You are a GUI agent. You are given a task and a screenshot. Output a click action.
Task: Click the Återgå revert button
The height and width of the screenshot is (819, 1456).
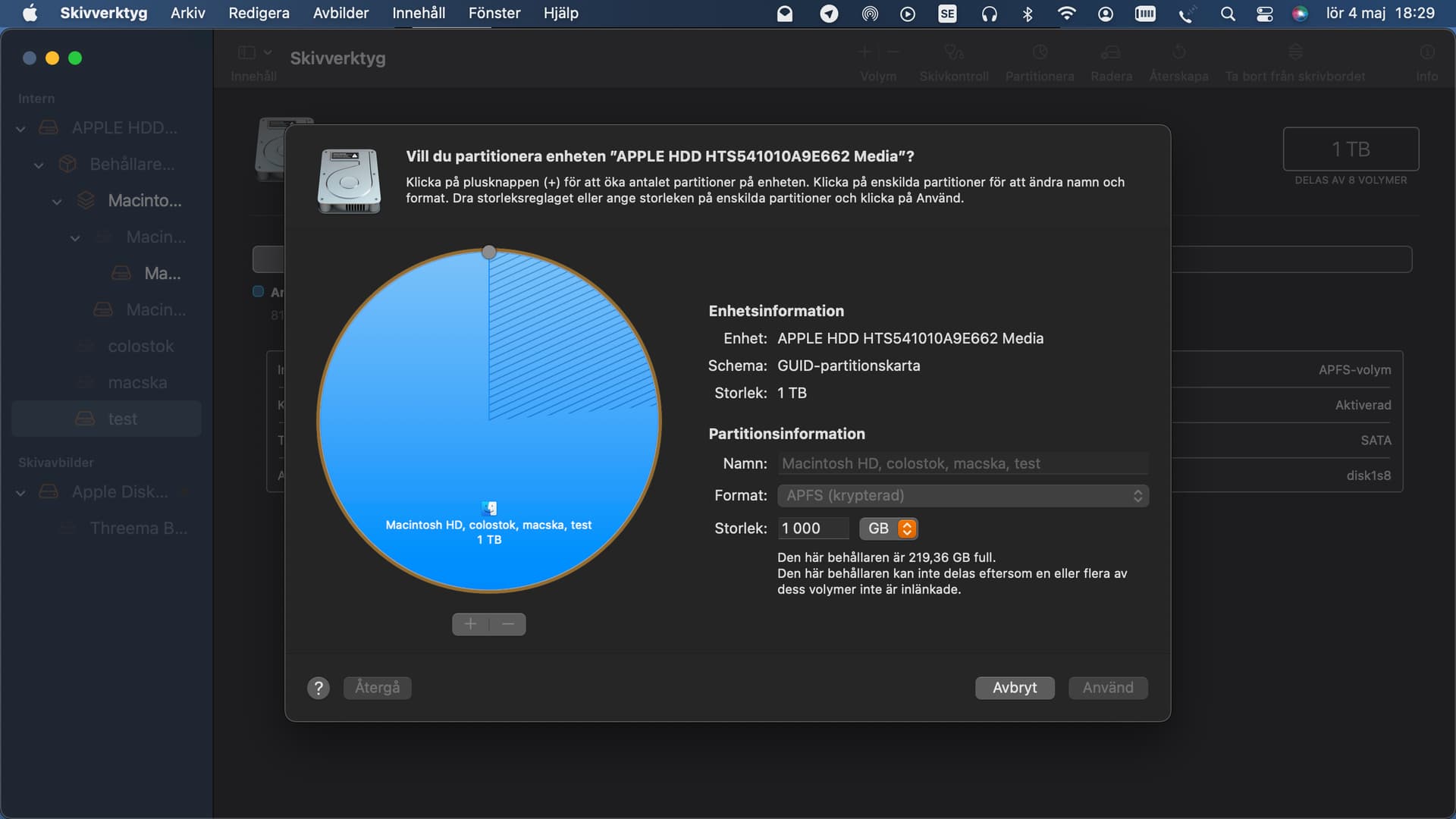click(378, 688)
